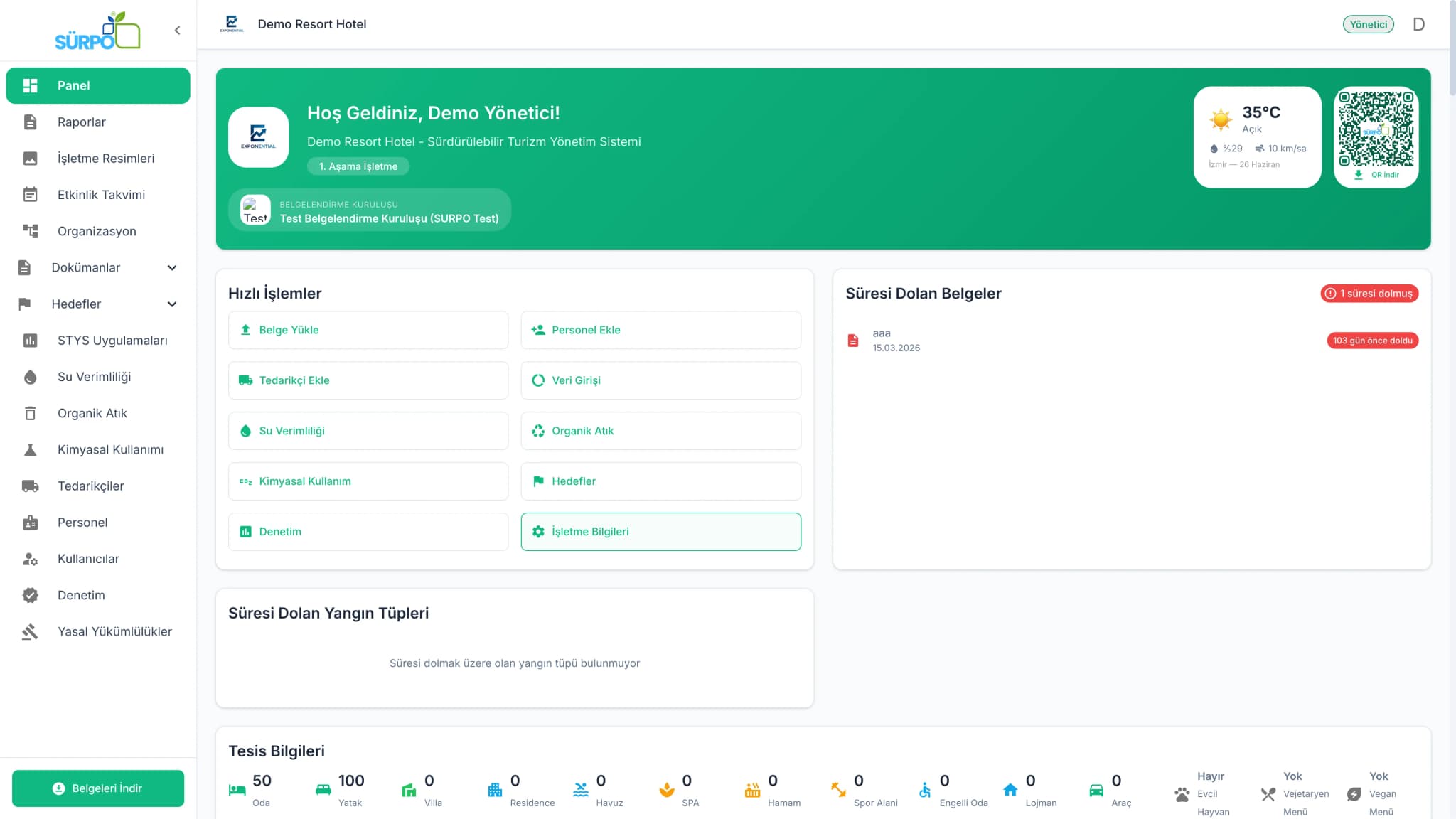
Task: Select Organizasyon in the sidebar
Action: tap(98, 231)
